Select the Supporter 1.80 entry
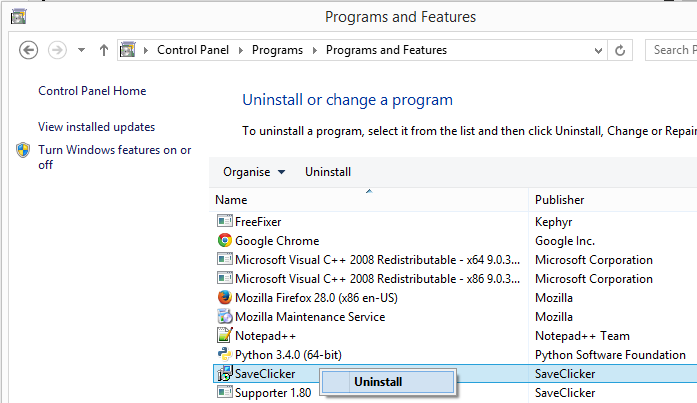The width and height of the screenshot is (697, 403). tap(273, 393)
